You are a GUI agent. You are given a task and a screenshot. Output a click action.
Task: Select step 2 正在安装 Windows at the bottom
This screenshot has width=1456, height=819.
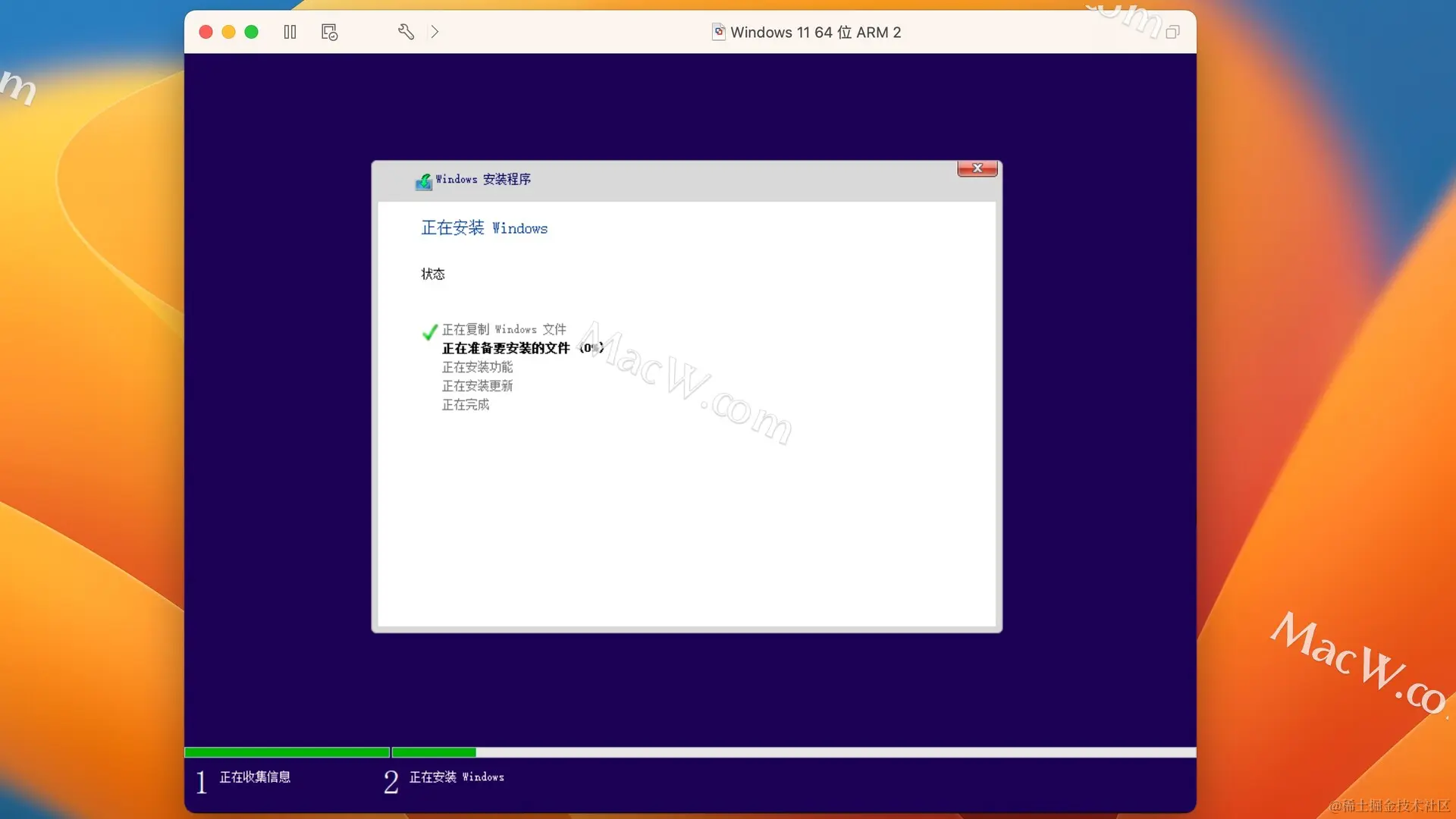pos(457,777)
